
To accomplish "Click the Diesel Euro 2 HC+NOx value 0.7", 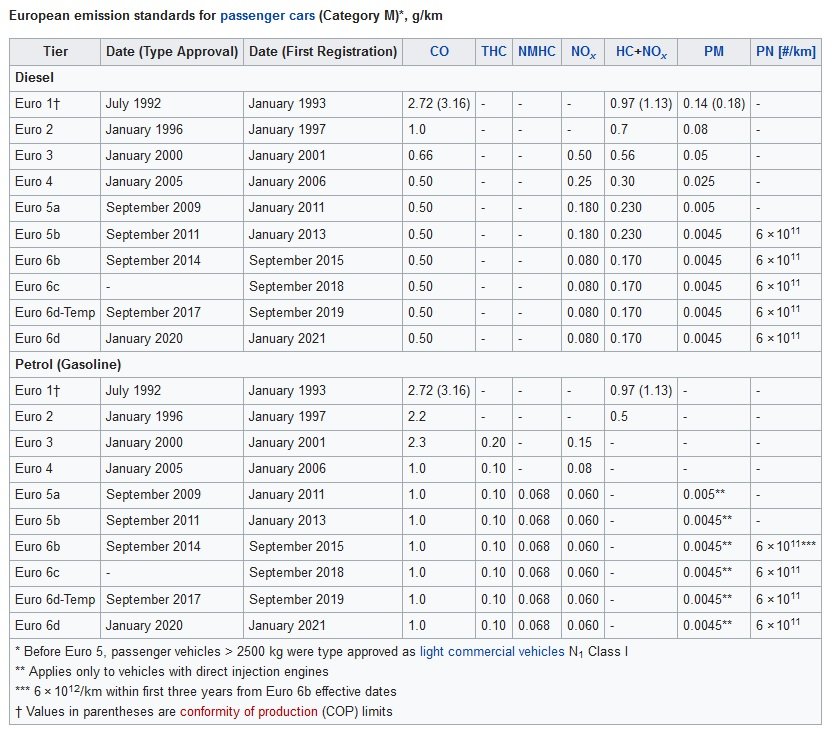I will click(x=619, y=130).
